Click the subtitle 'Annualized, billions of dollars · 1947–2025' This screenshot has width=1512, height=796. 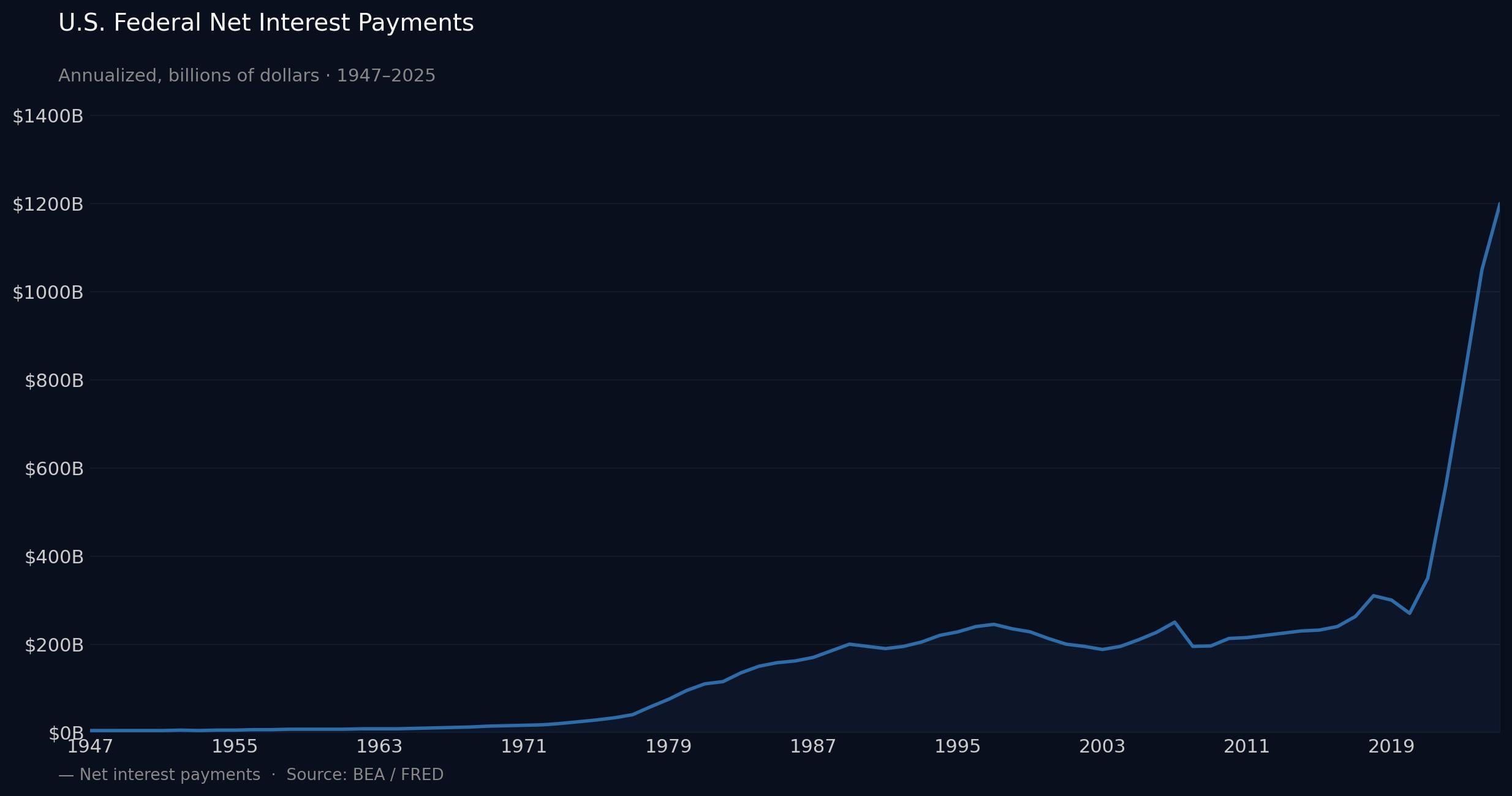[x=247, y=76]
